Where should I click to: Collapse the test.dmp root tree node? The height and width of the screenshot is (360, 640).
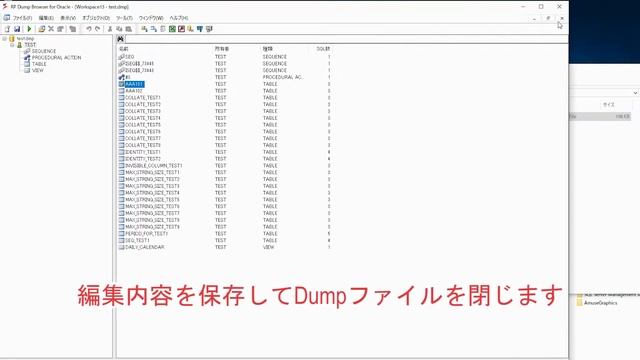click(4, 38)
